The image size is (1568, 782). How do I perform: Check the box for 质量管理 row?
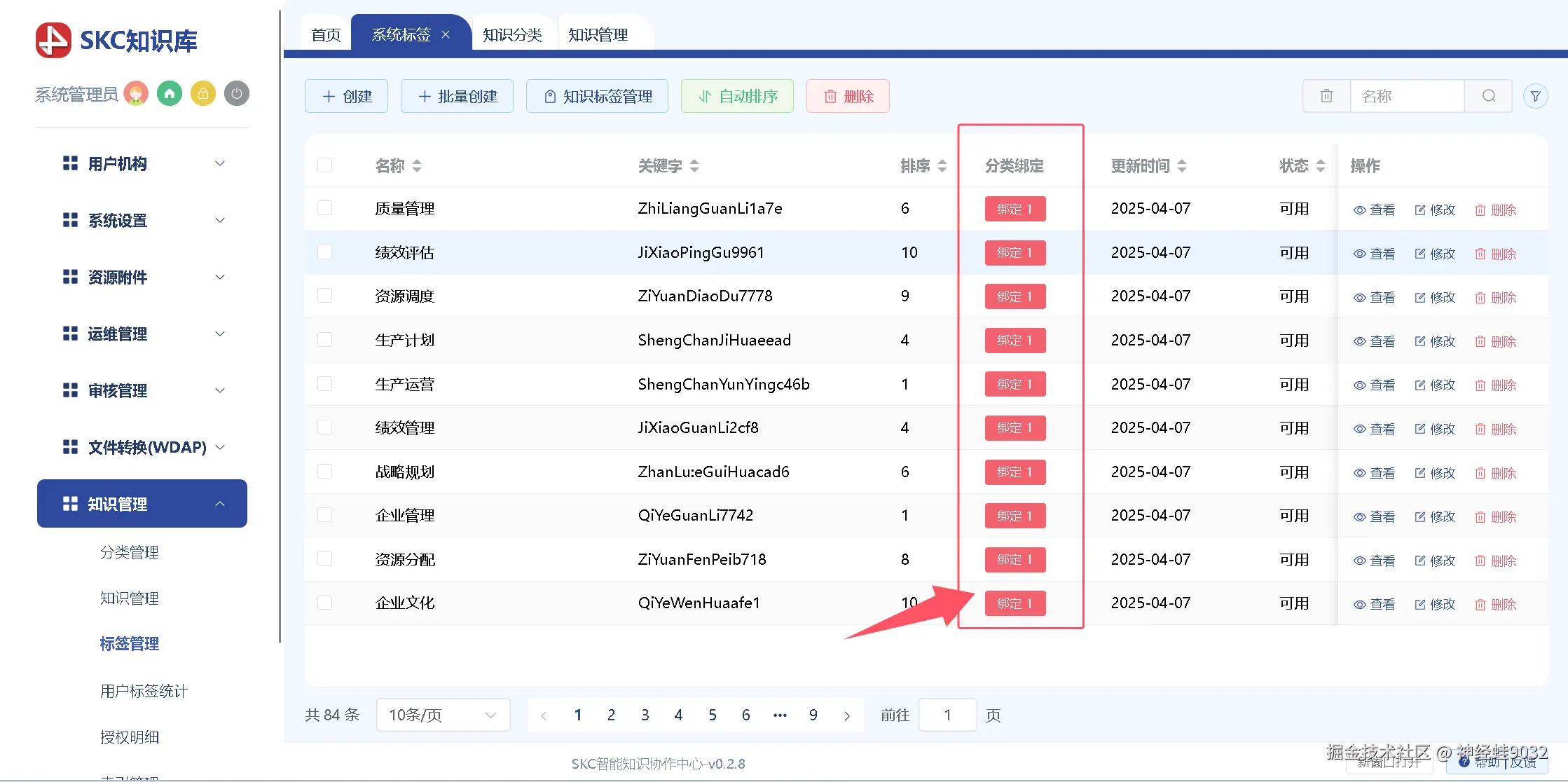324,208
